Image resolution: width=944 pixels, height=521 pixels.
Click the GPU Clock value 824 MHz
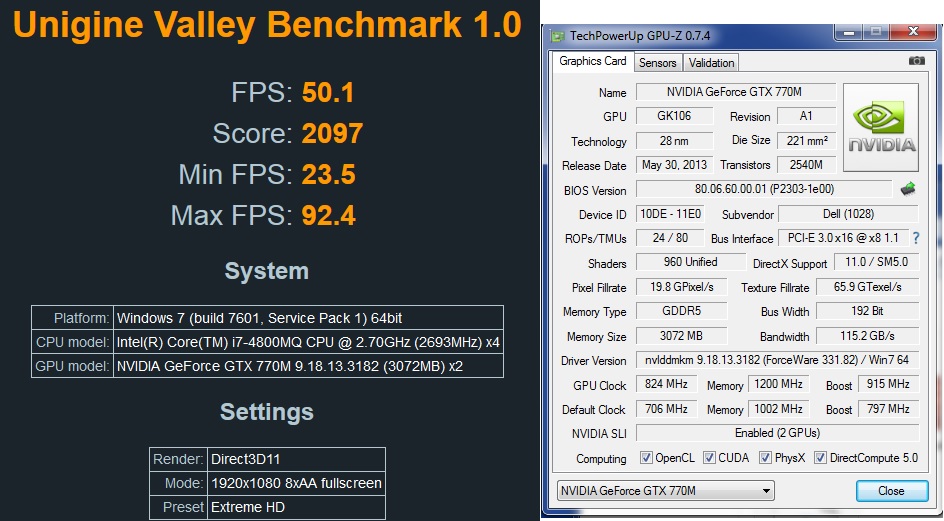pyautogui.click(x=666, y=384)
